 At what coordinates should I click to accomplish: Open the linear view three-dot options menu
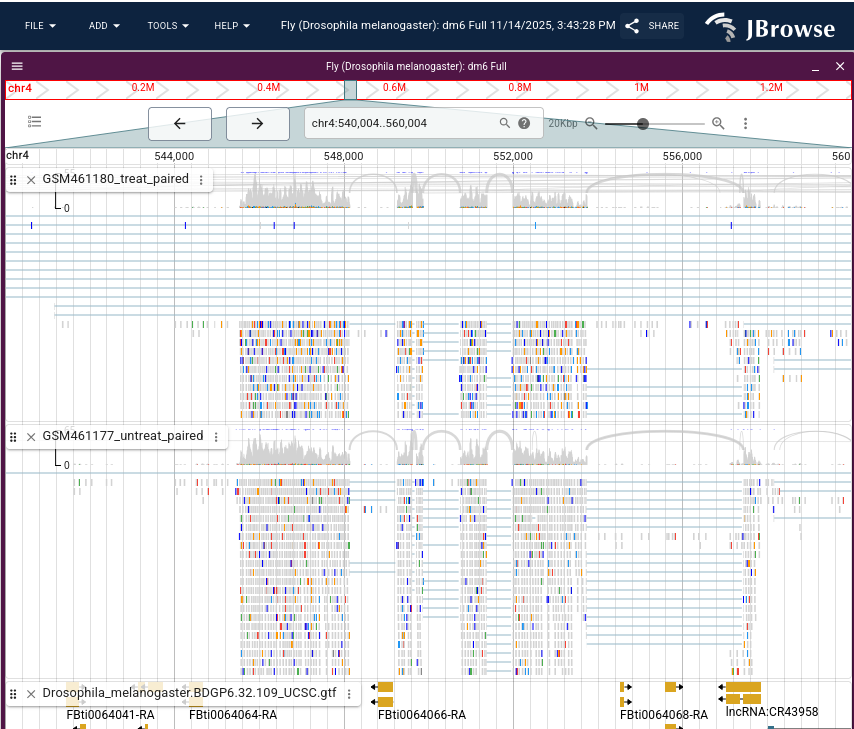746,123
